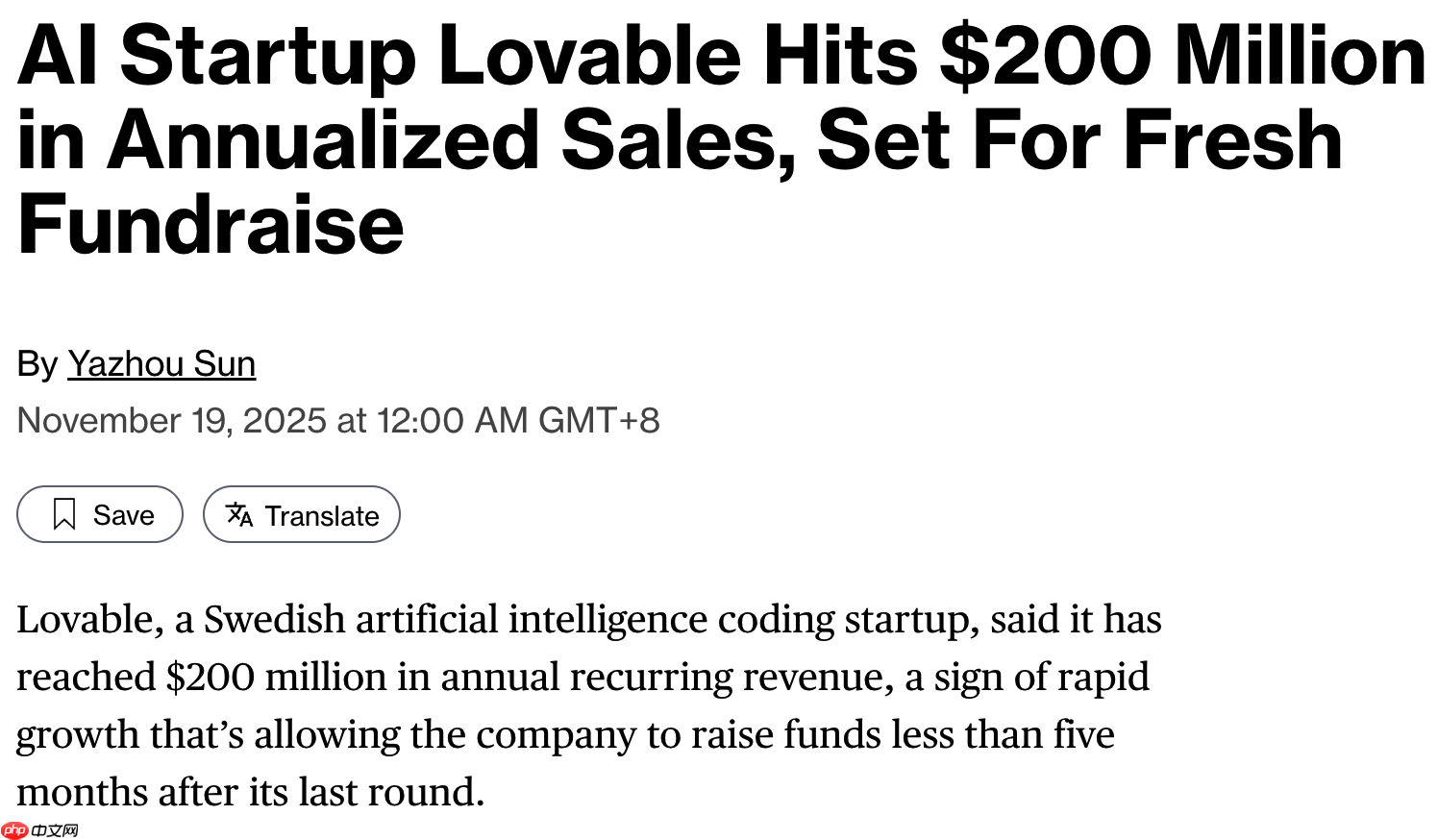The image size is (1438, 840).
Task: Click the 12:00 AM time text
Action: click(452, 421)
